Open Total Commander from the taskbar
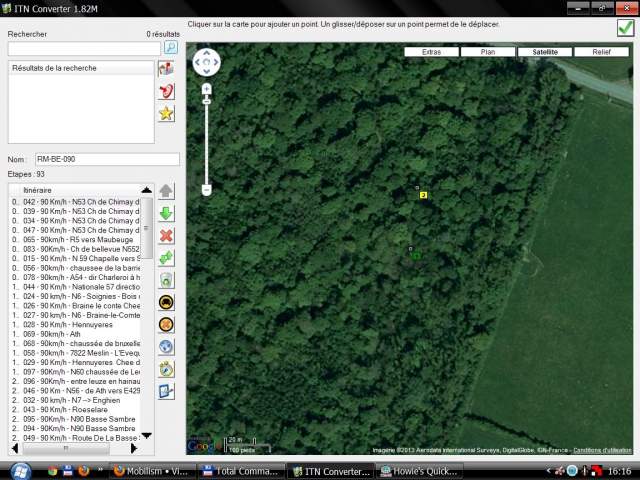 click(x=242, y=470)
